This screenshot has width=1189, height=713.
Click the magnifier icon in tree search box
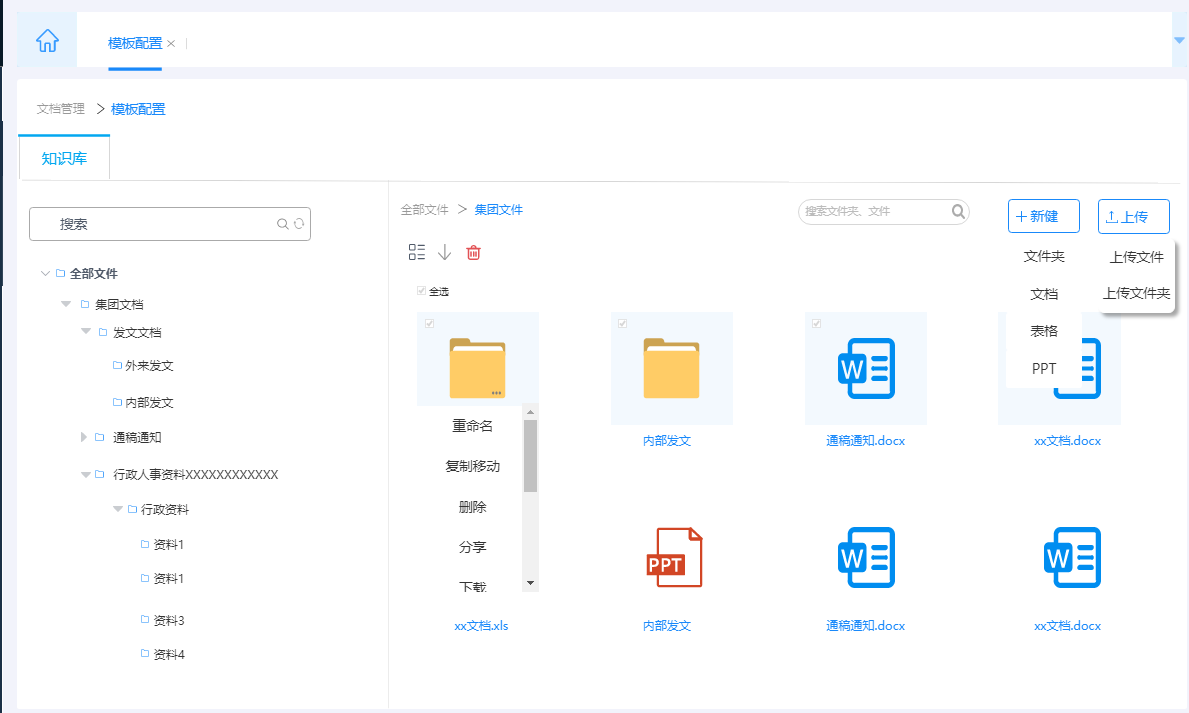pos(282,224)
